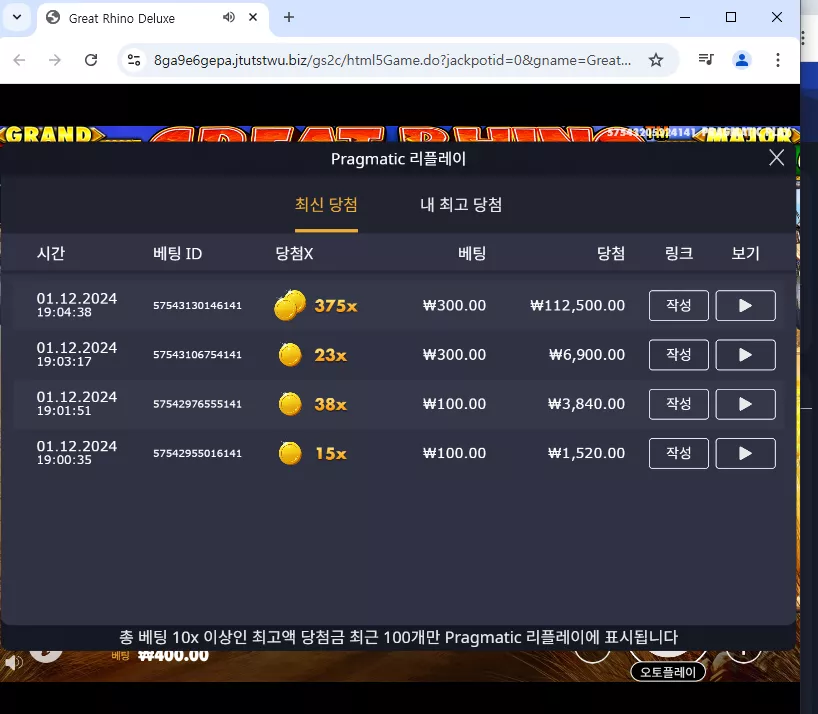Click the browser back arrow

pyautogui.click(x=19, y=60)
